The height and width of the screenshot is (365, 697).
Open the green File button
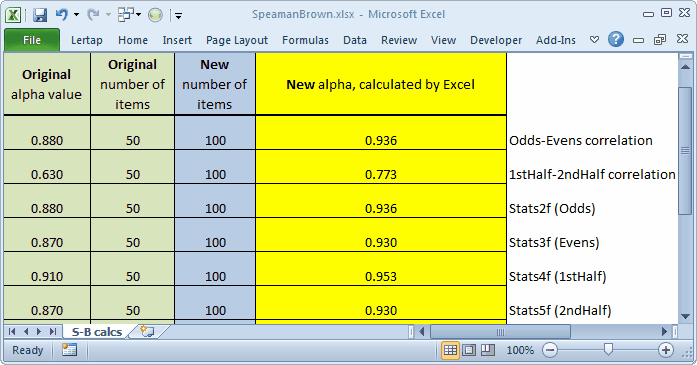pyautogui.click(x=32, y=40)
